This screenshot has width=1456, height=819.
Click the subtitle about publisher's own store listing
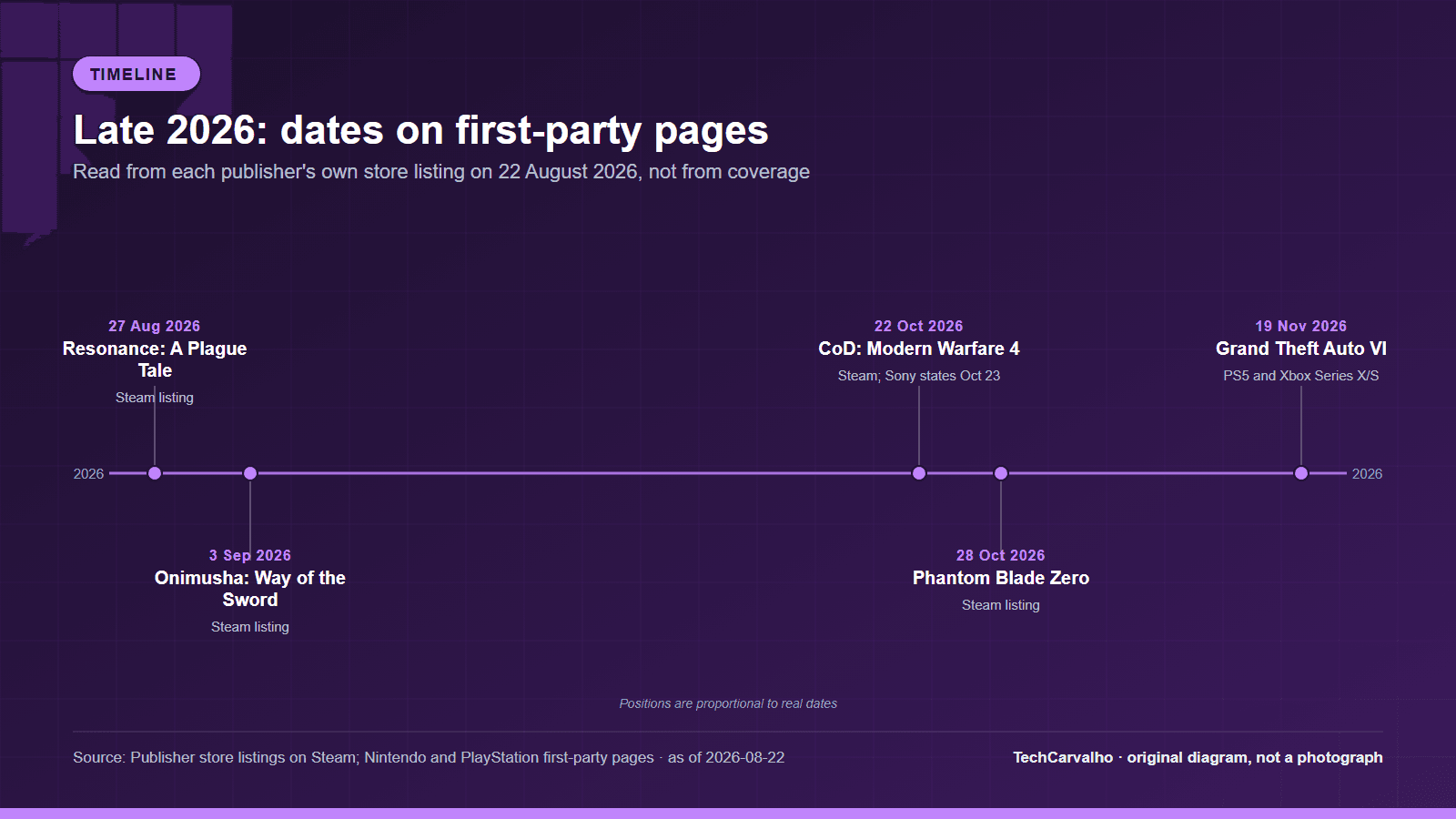441,172
